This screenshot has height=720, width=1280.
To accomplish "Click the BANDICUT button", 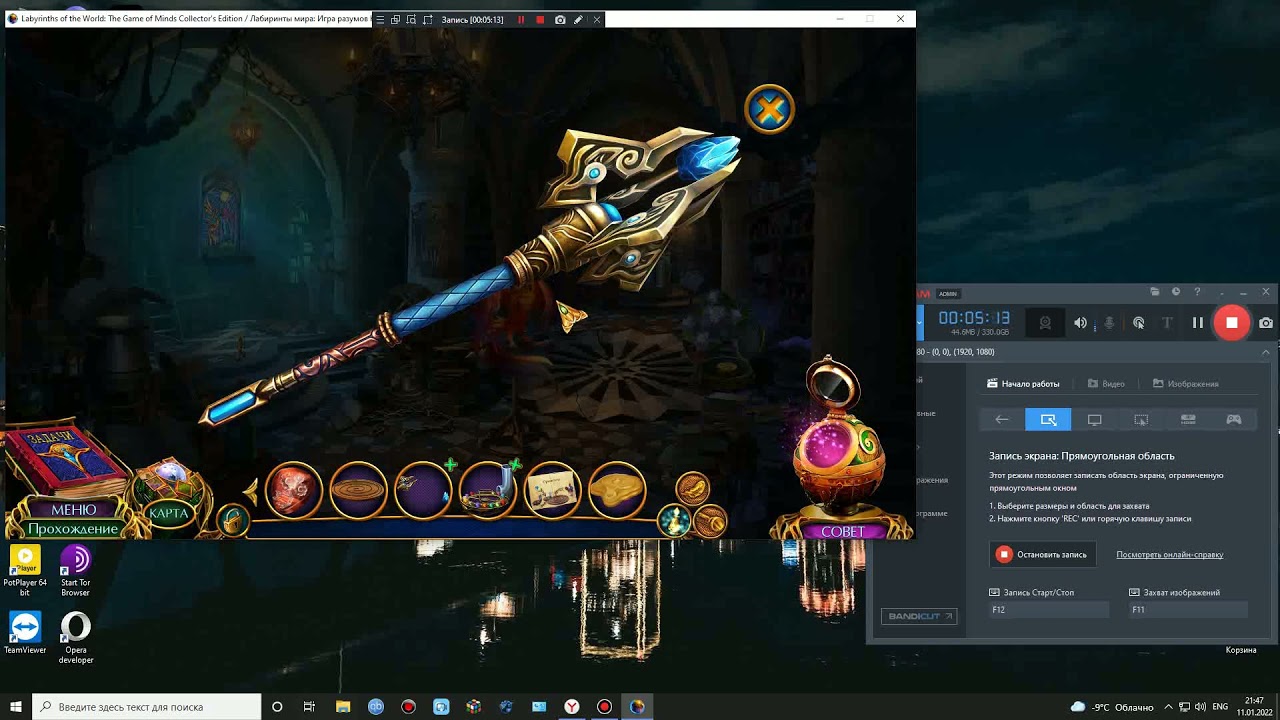I will (918, 616).
